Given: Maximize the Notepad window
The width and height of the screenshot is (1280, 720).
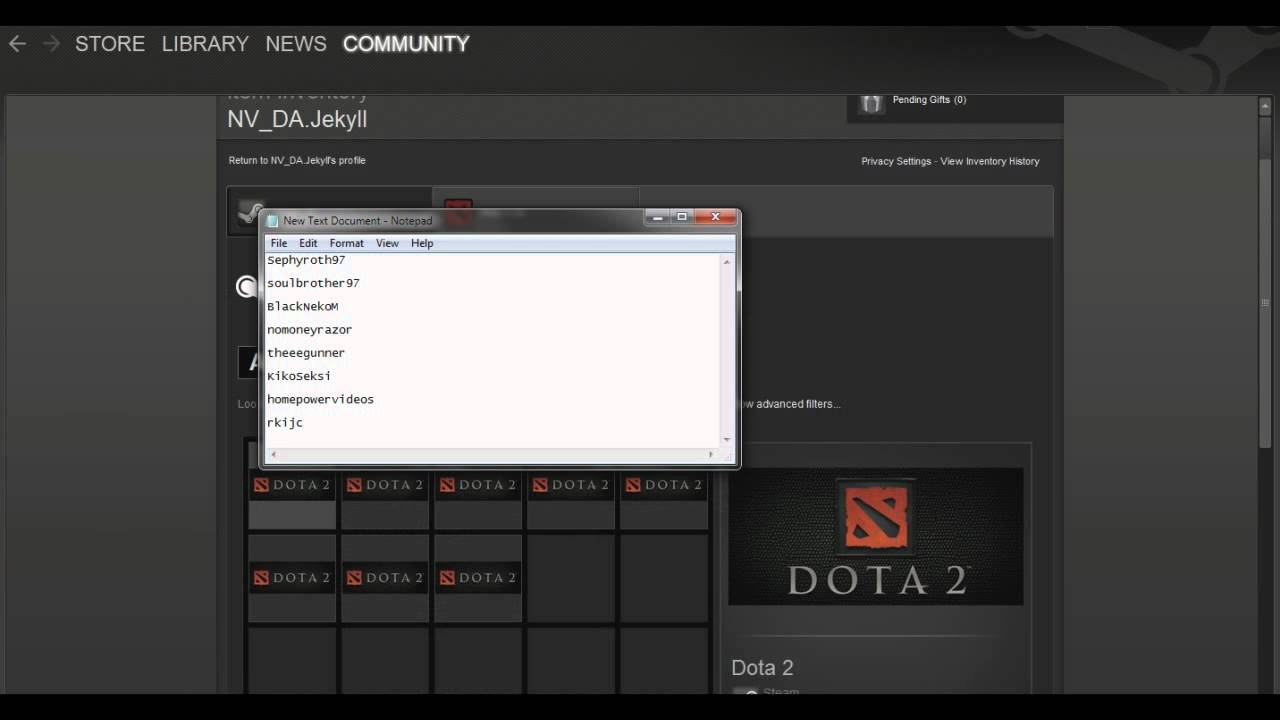Looking at the screenshot, I should (682, 217).
